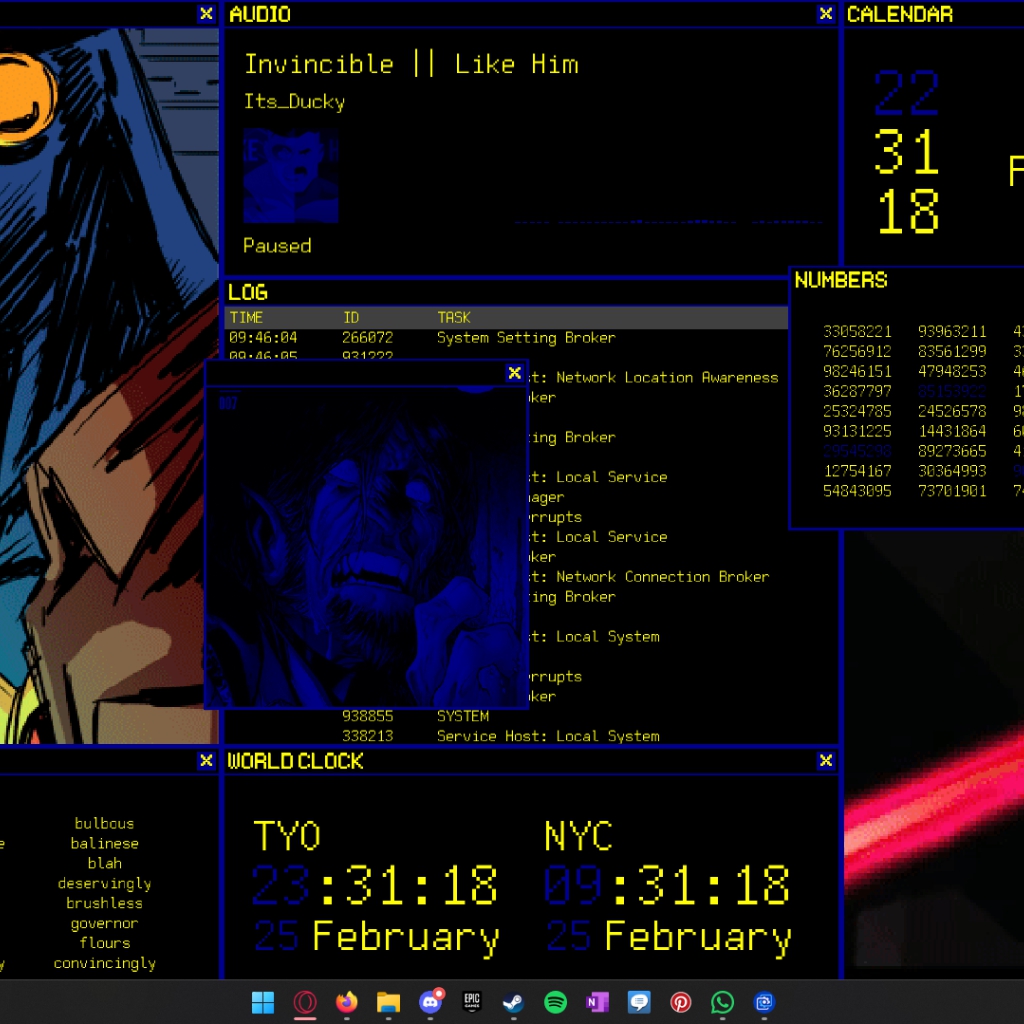Open Steam from the taskbar

(513, 1002)
